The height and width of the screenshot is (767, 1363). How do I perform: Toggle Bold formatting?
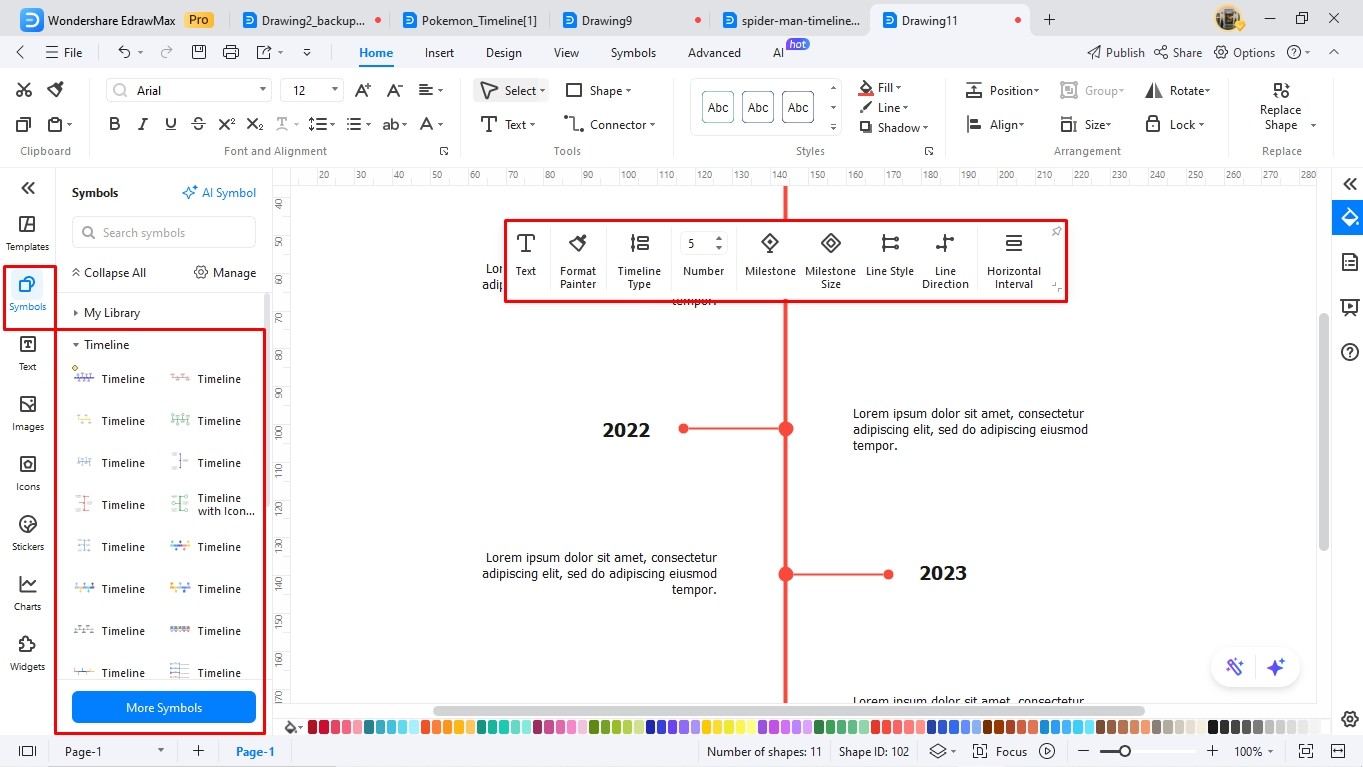tap(115, 124)
